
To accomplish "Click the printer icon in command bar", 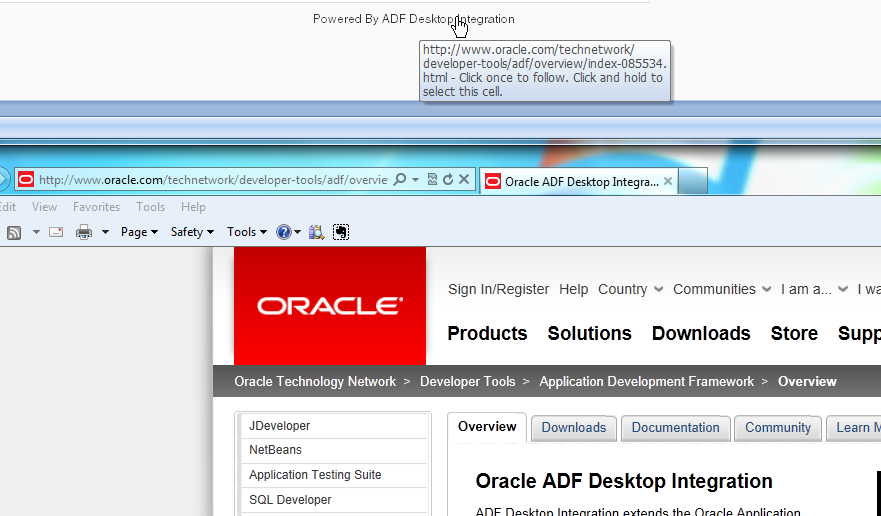I will coord(84,232).
